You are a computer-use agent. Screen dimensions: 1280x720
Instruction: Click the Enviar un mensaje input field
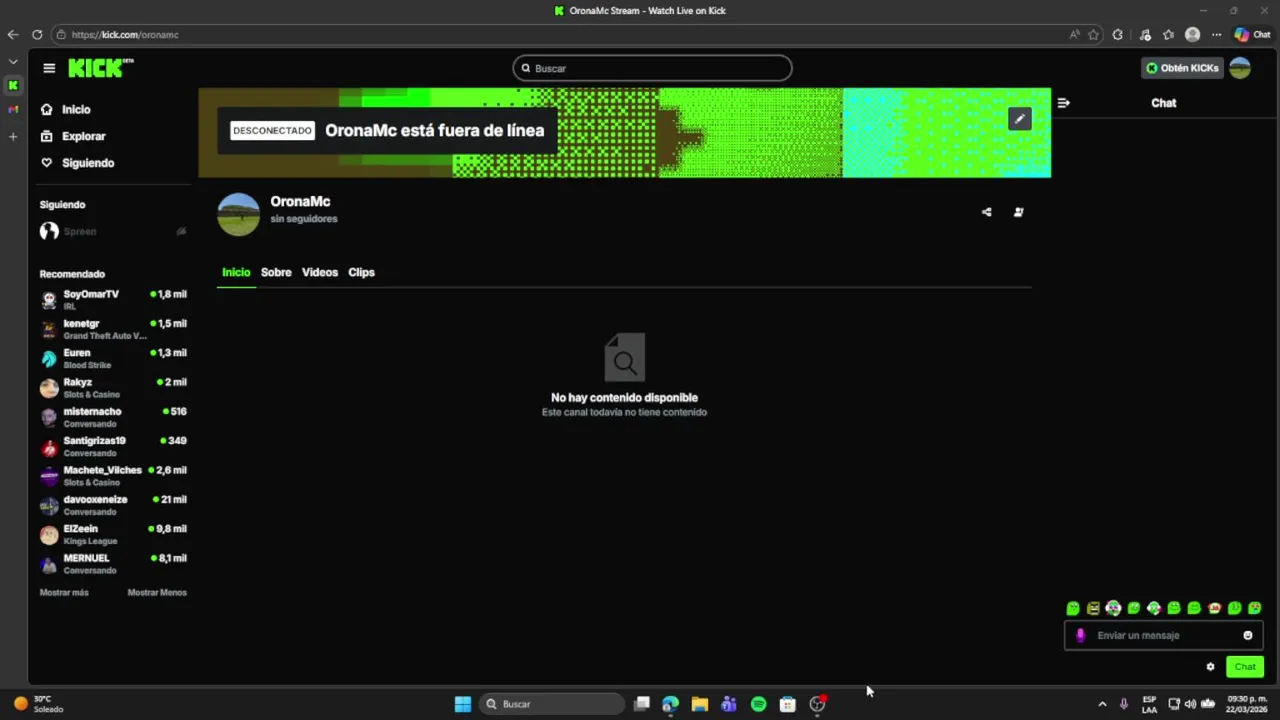1163,635
